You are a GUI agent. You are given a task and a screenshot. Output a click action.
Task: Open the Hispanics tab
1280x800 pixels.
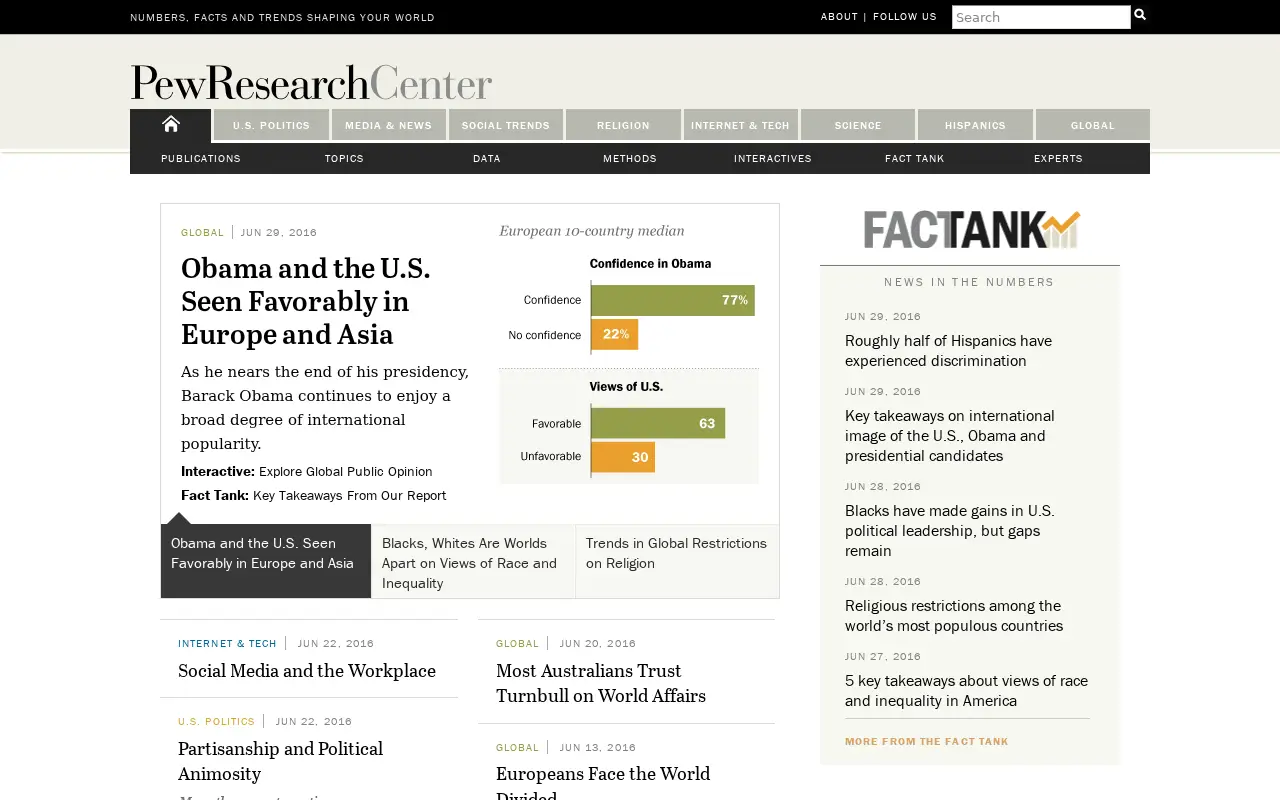(975, 125)
